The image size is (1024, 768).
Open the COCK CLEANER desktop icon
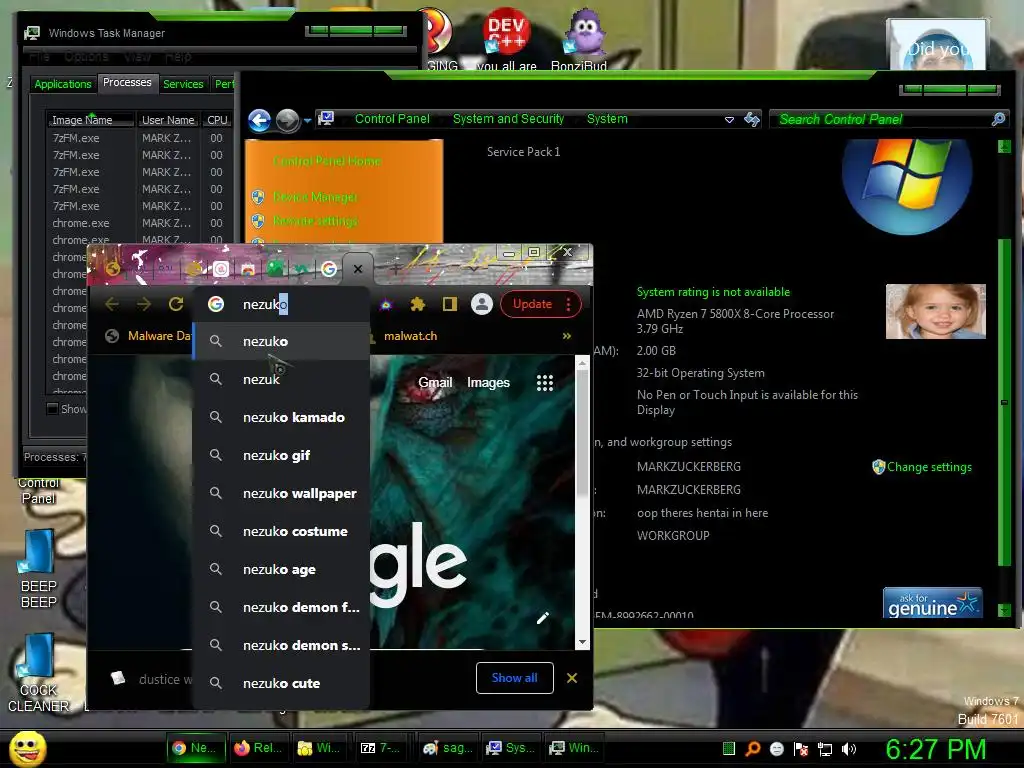coord(38,673)
